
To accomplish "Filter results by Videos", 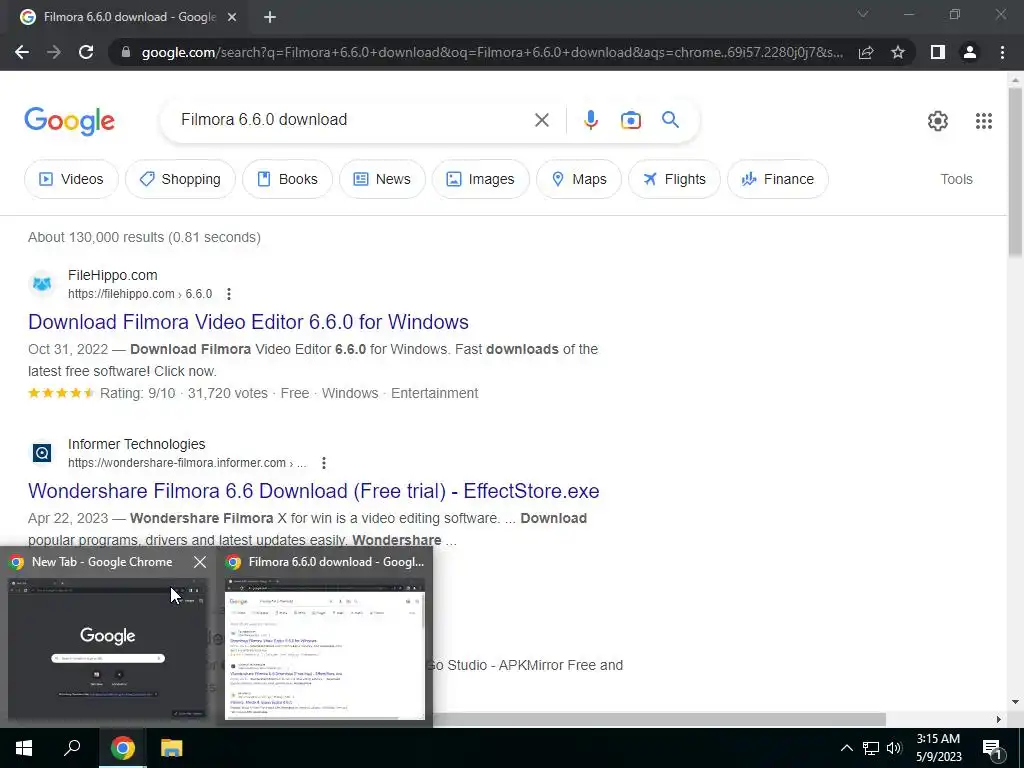I will pyautogui.click(x=71, y=179).
